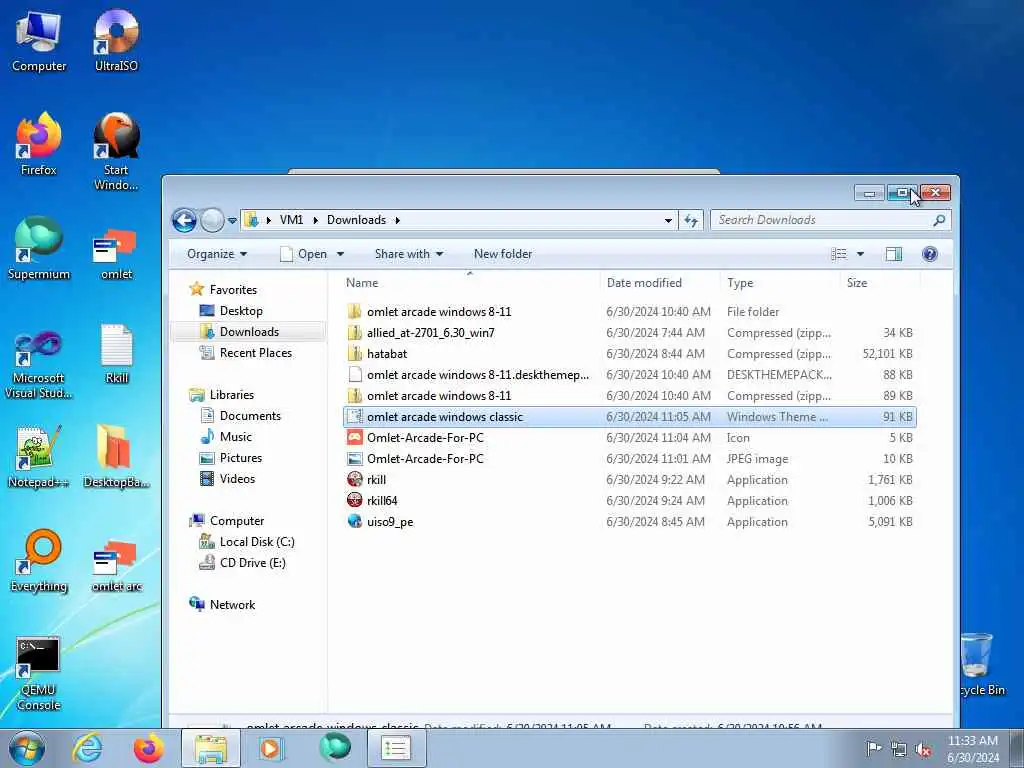Select the Start Windo... desktop shortcut
The image size is (1024, 768).
[116, 153]
